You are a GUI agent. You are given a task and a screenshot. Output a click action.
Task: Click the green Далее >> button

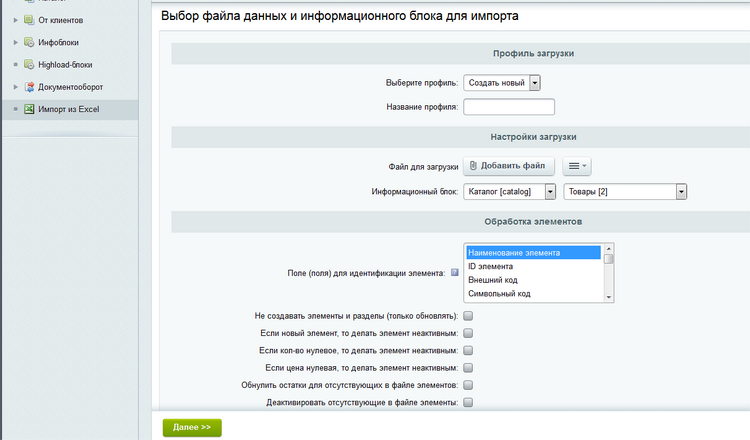pyautogui.click(x=192, y=428)
